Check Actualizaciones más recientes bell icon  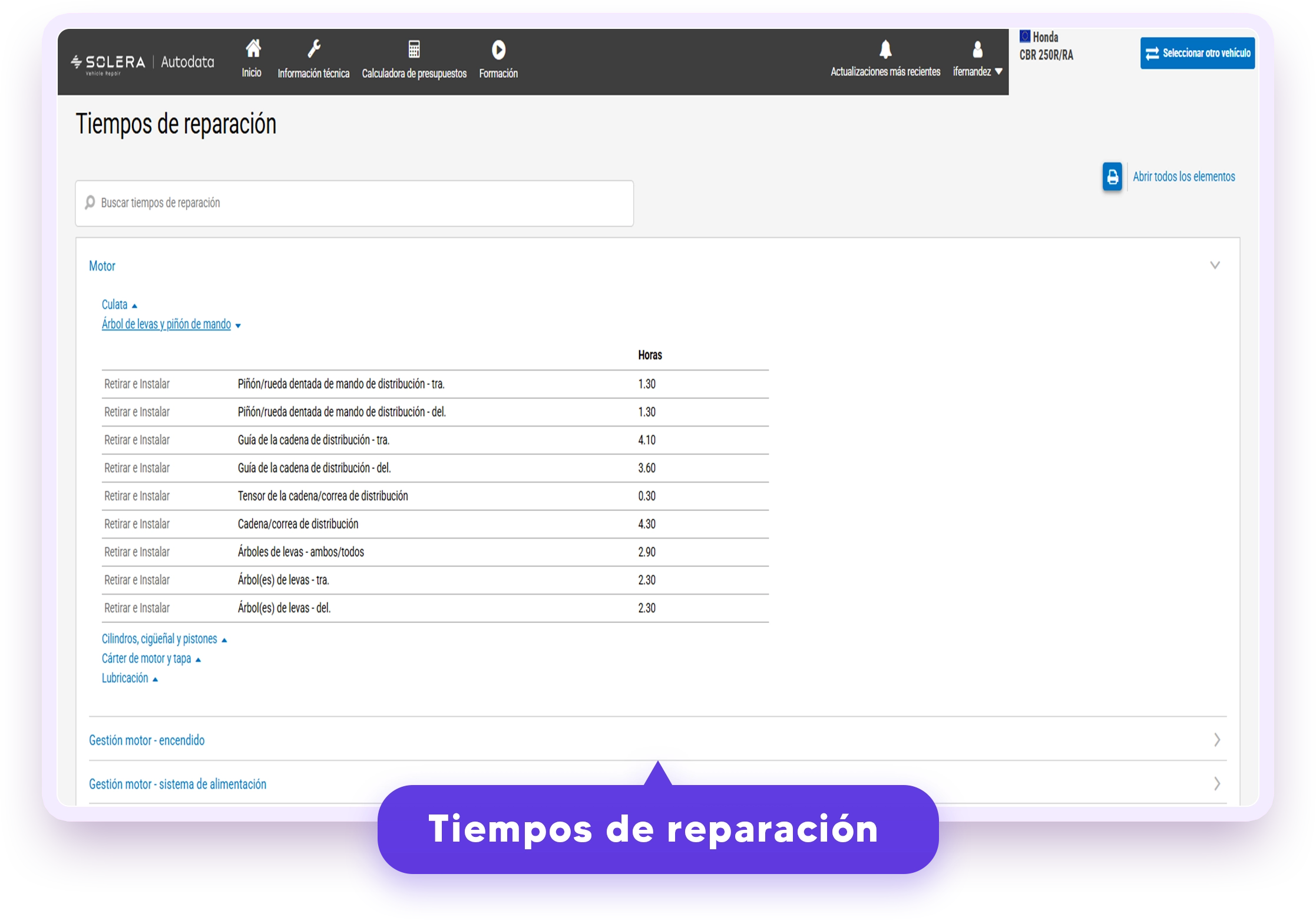point(885,50)
